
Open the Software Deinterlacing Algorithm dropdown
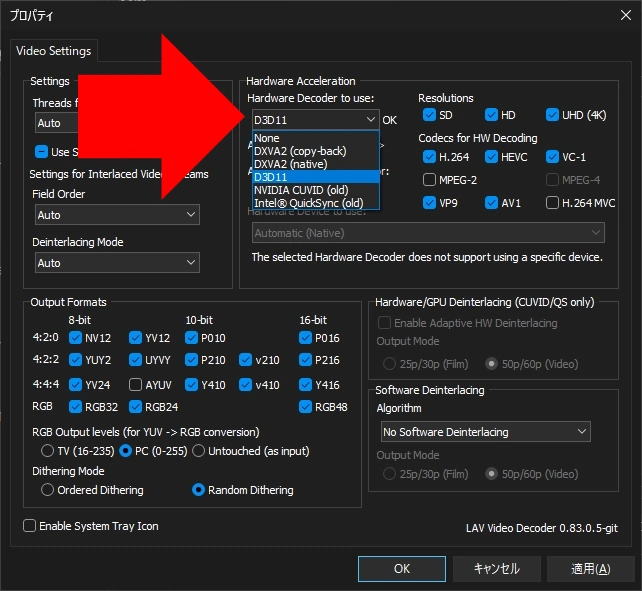pyautogui.click(x=486, y=432)
